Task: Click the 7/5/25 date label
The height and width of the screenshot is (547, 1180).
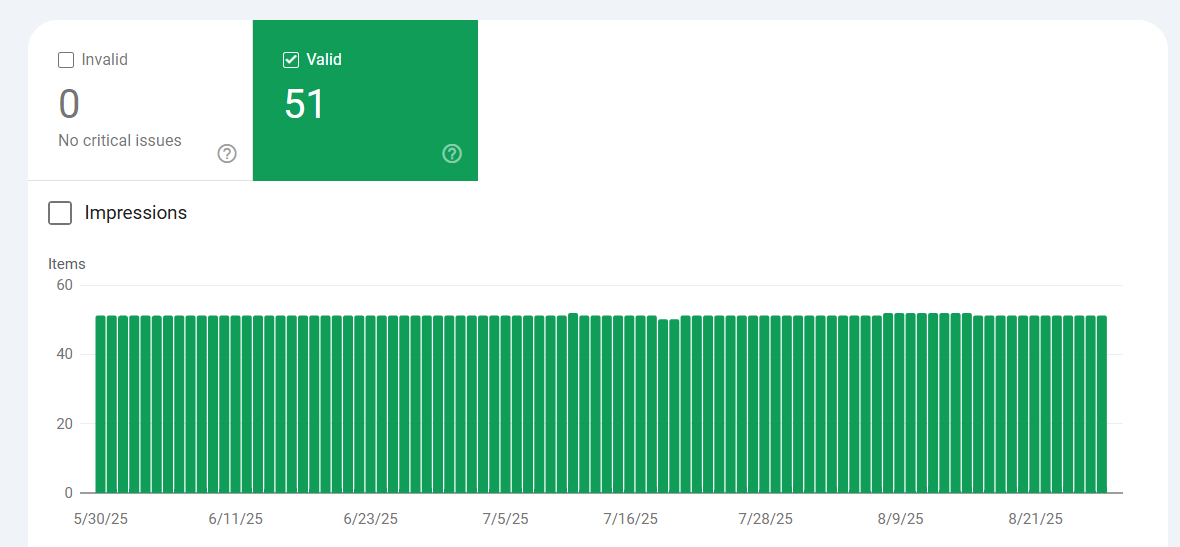Action: click(504, 519)
